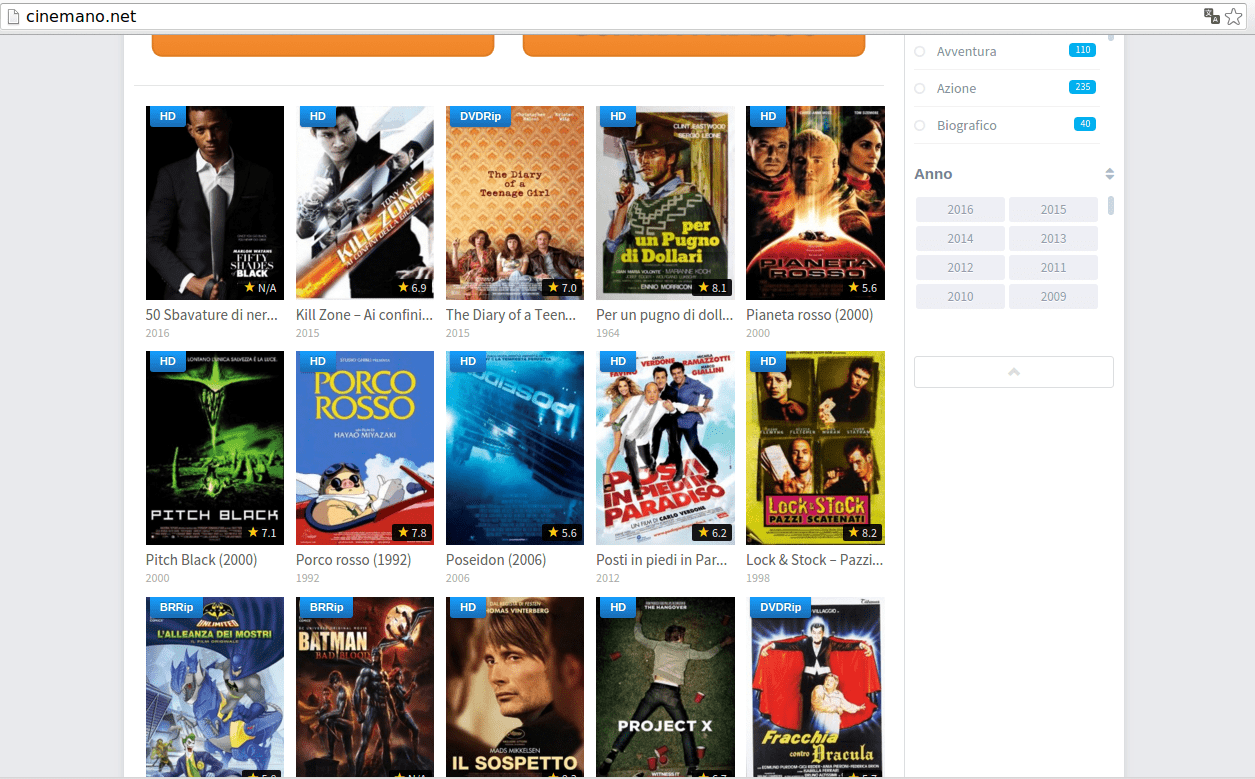
Task: Open the Il Sospetto poster
Action: (x=515, y=687)
